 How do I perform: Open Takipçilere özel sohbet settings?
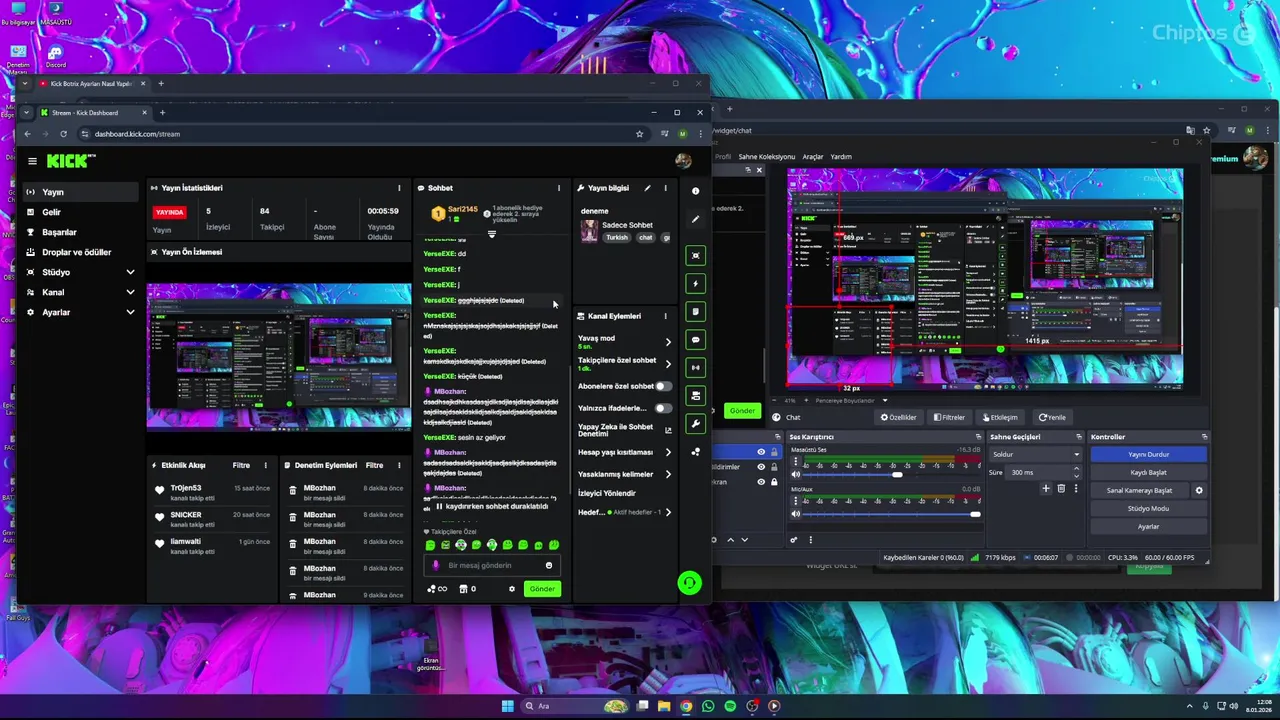coord(625,364)
